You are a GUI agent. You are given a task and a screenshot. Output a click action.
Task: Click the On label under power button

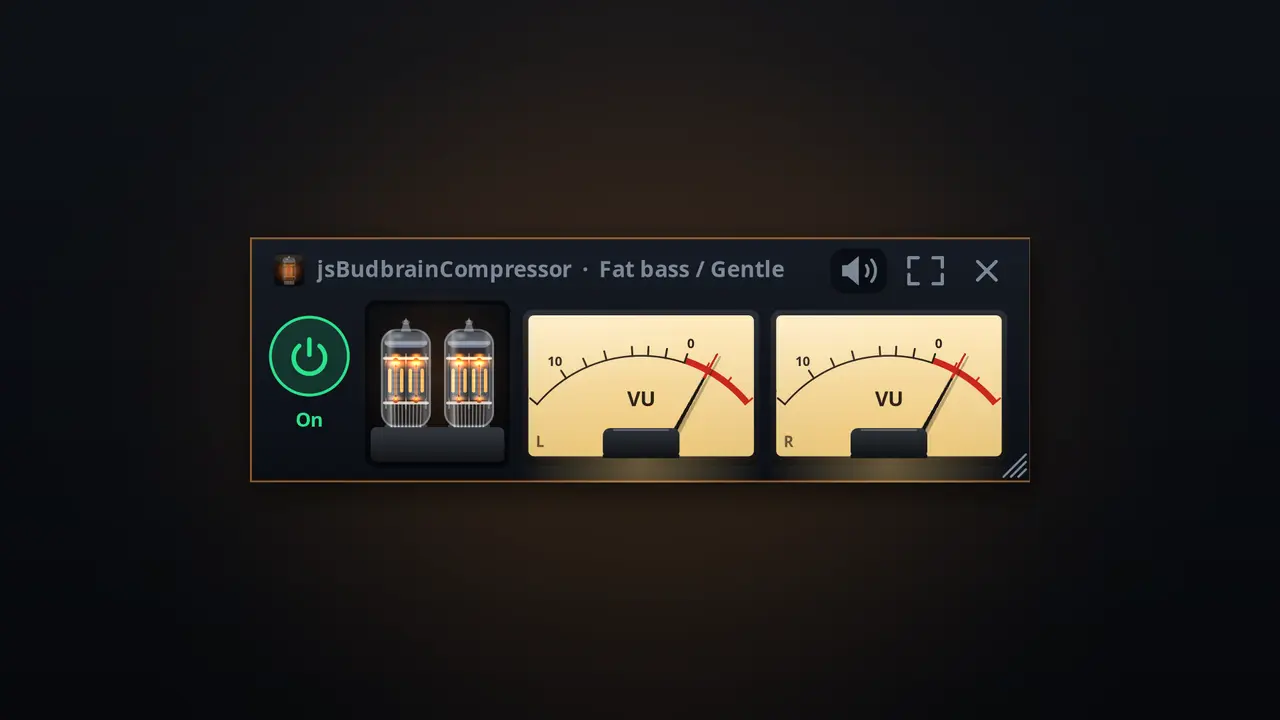click(309, 420)
